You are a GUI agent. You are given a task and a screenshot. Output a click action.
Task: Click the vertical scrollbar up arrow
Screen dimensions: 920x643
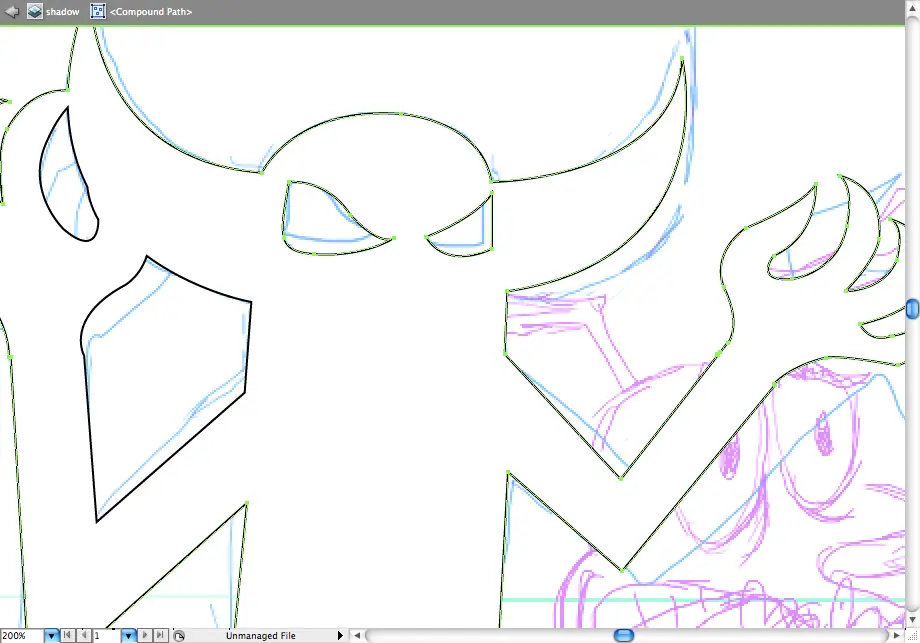click(912, 8)
